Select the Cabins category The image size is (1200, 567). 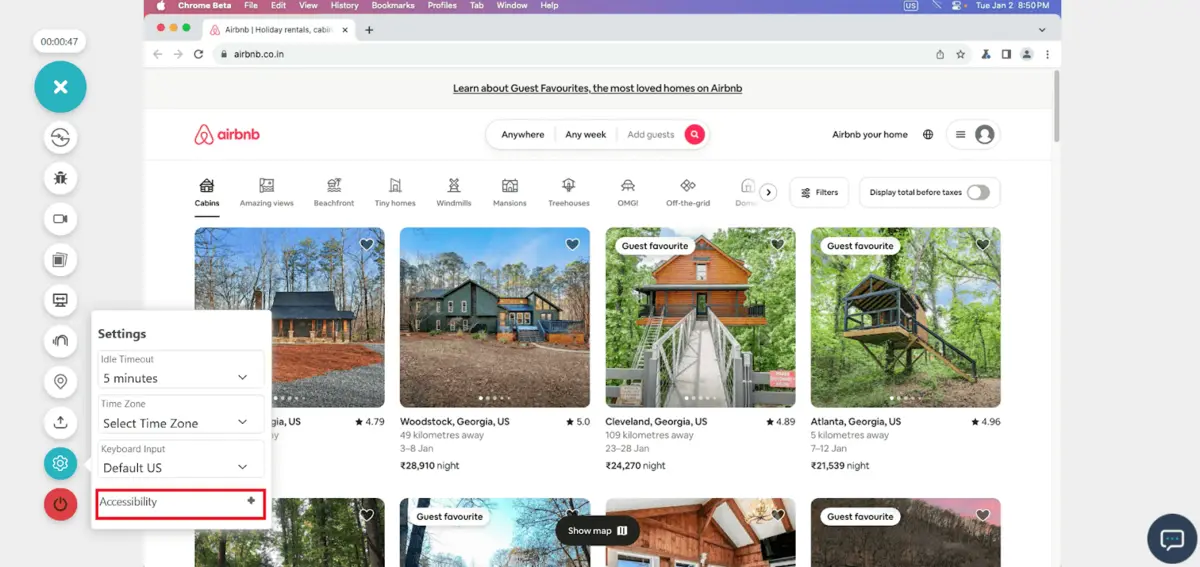(207, 192)
